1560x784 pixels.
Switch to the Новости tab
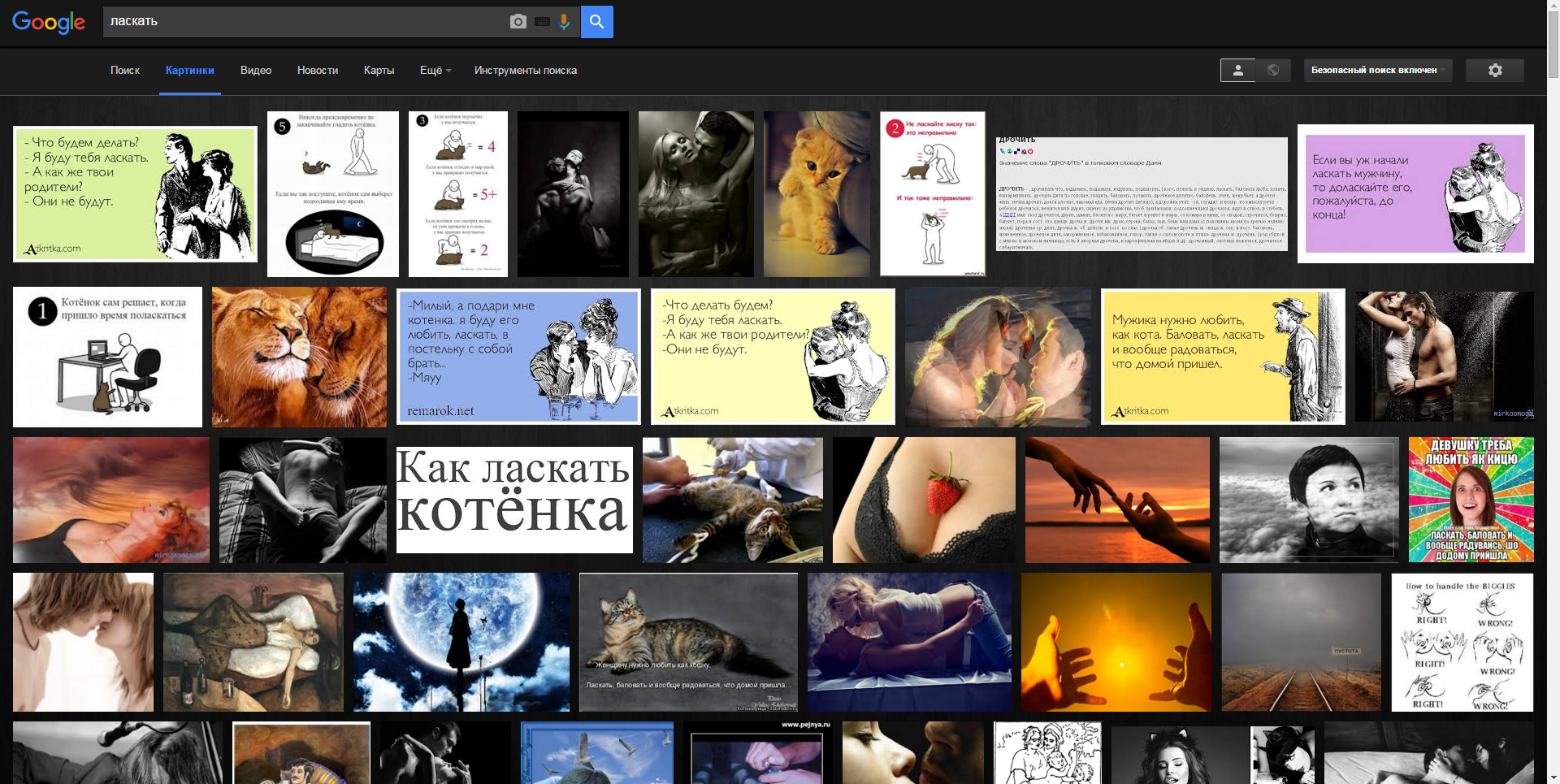coord(318,71)
